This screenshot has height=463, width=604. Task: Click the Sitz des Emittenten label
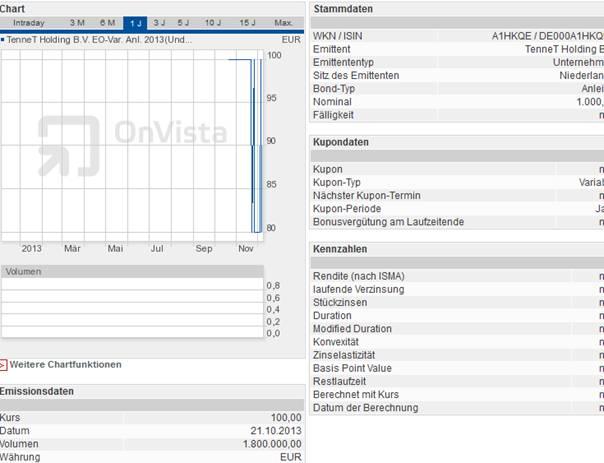click(x=356, y=75)
